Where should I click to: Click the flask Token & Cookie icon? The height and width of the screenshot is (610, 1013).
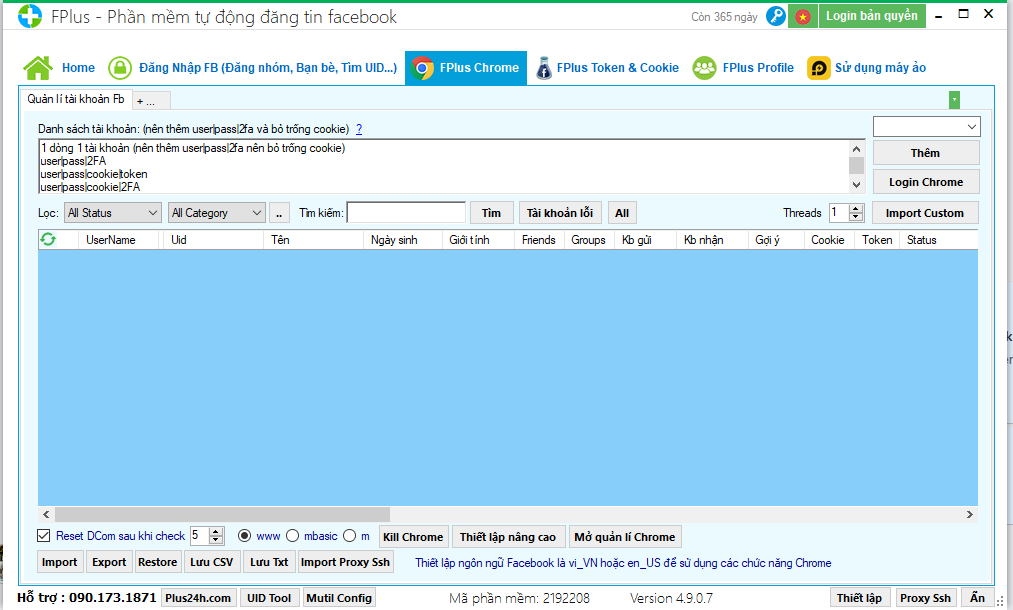tap(544, 68)
